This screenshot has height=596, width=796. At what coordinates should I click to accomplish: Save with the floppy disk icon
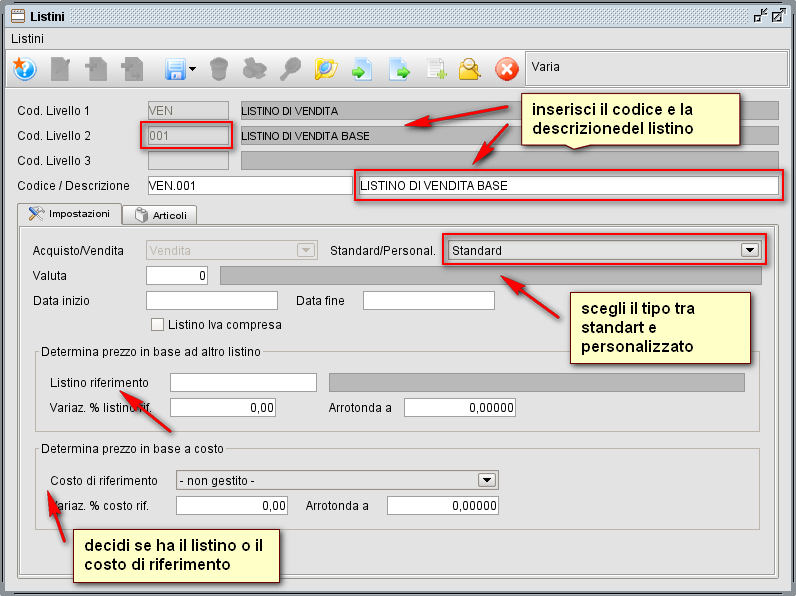click(175, 69)
